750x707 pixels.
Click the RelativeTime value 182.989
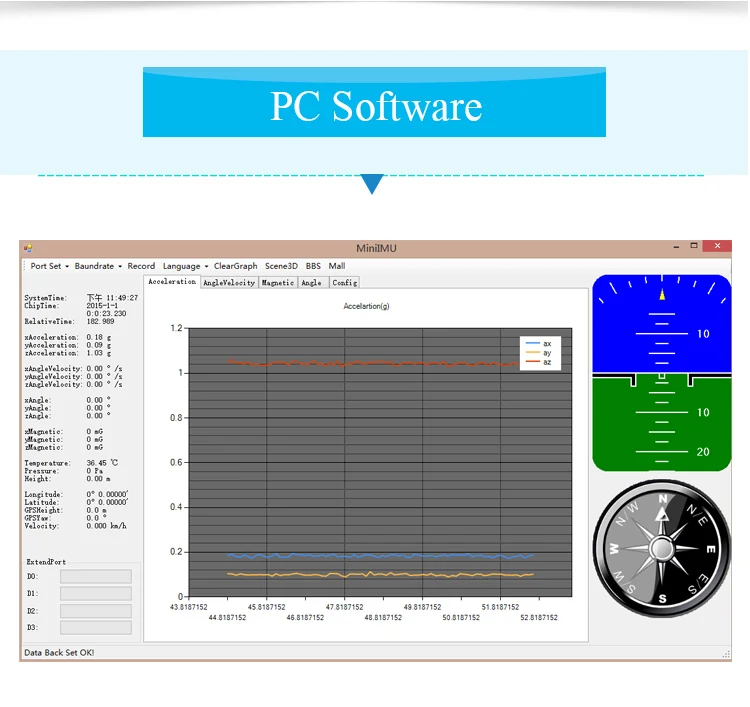[100, 321]
